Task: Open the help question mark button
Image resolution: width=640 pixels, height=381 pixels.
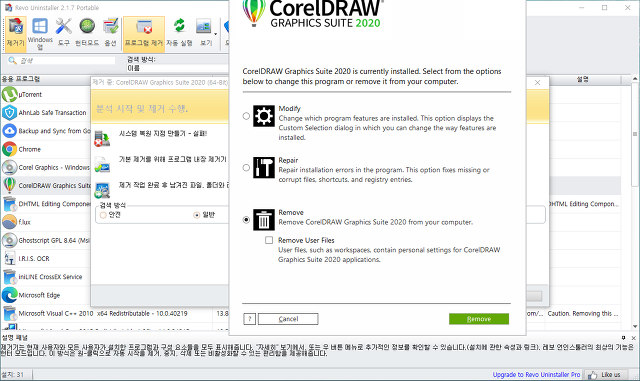Action: (249, 319)
